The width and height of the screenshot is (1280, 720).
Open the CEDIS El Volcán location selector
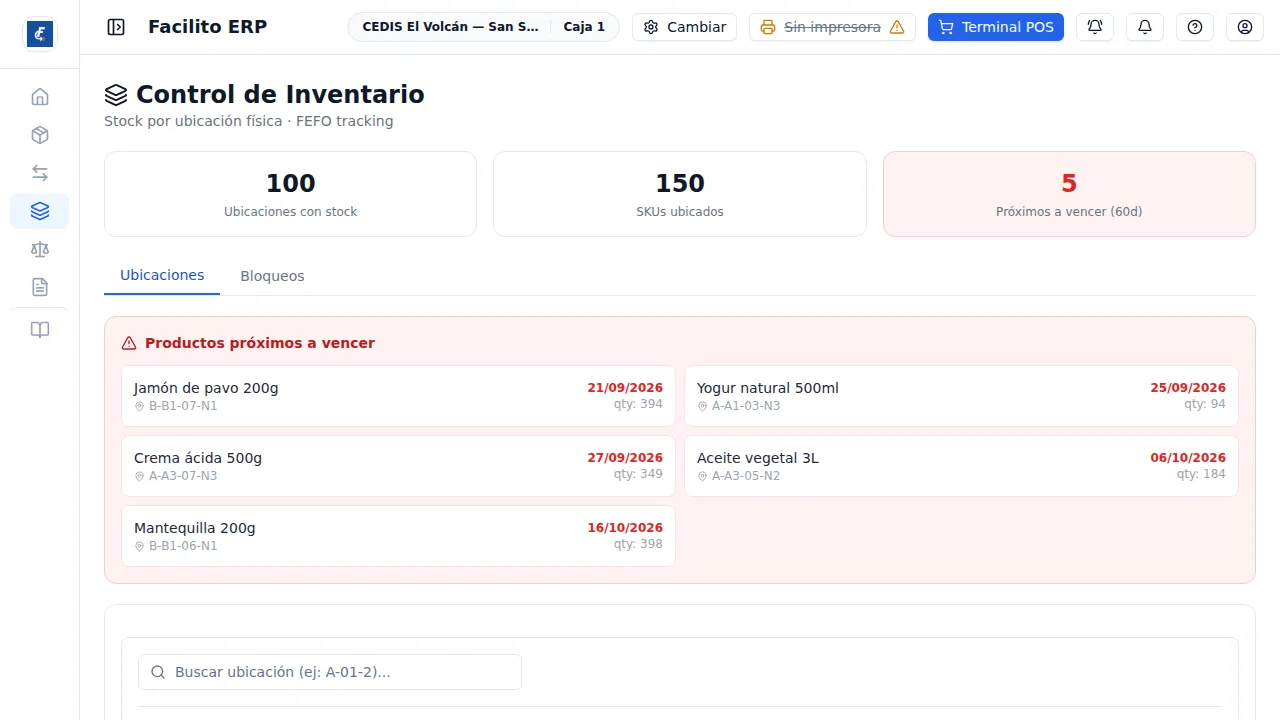point(483,27)
